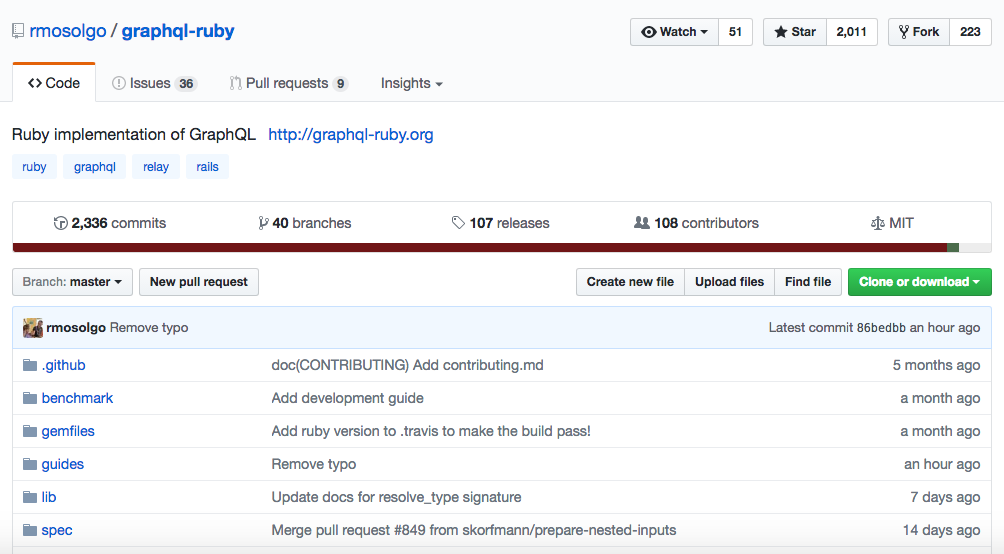Viewport: 1004px width, 554px height.
Task: Click the Pull requests tab icon
Action: (x=235, y=83)
